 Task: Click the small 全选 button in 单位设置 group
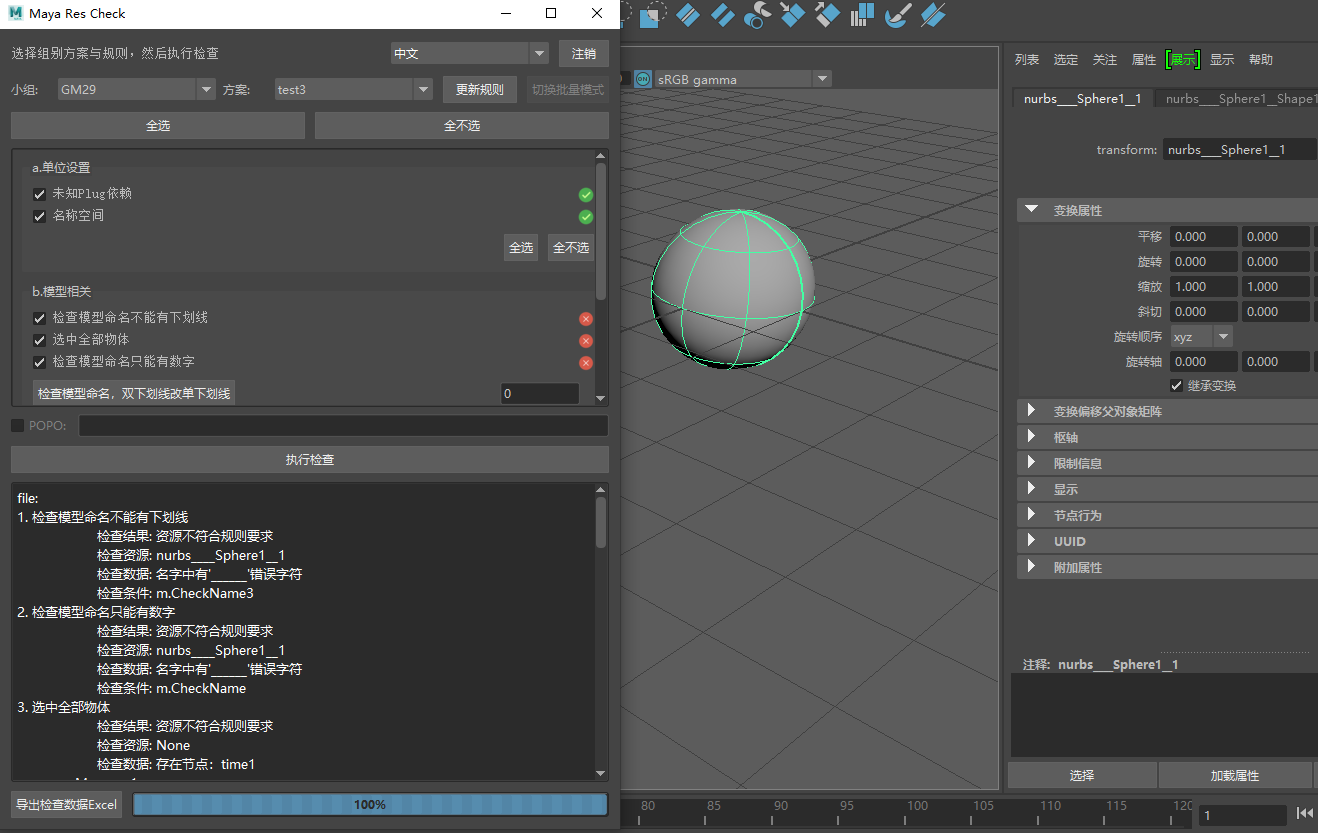tap(521, 247)
